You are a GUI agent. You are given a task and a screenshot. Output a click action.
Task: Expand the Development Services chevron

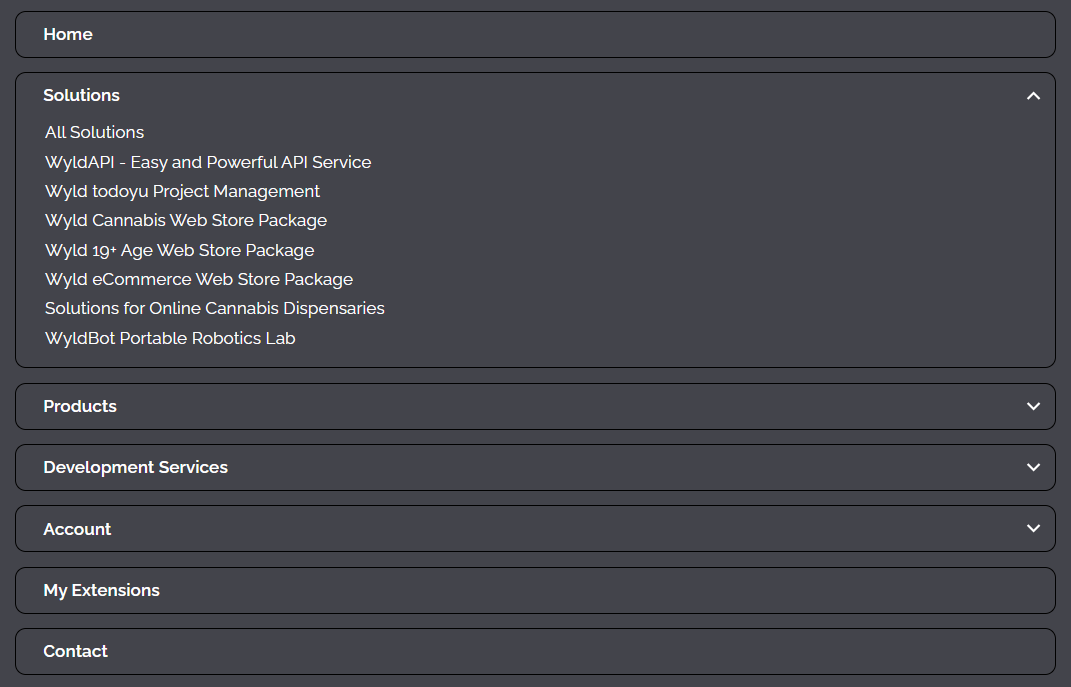(x=1033, y=467)
